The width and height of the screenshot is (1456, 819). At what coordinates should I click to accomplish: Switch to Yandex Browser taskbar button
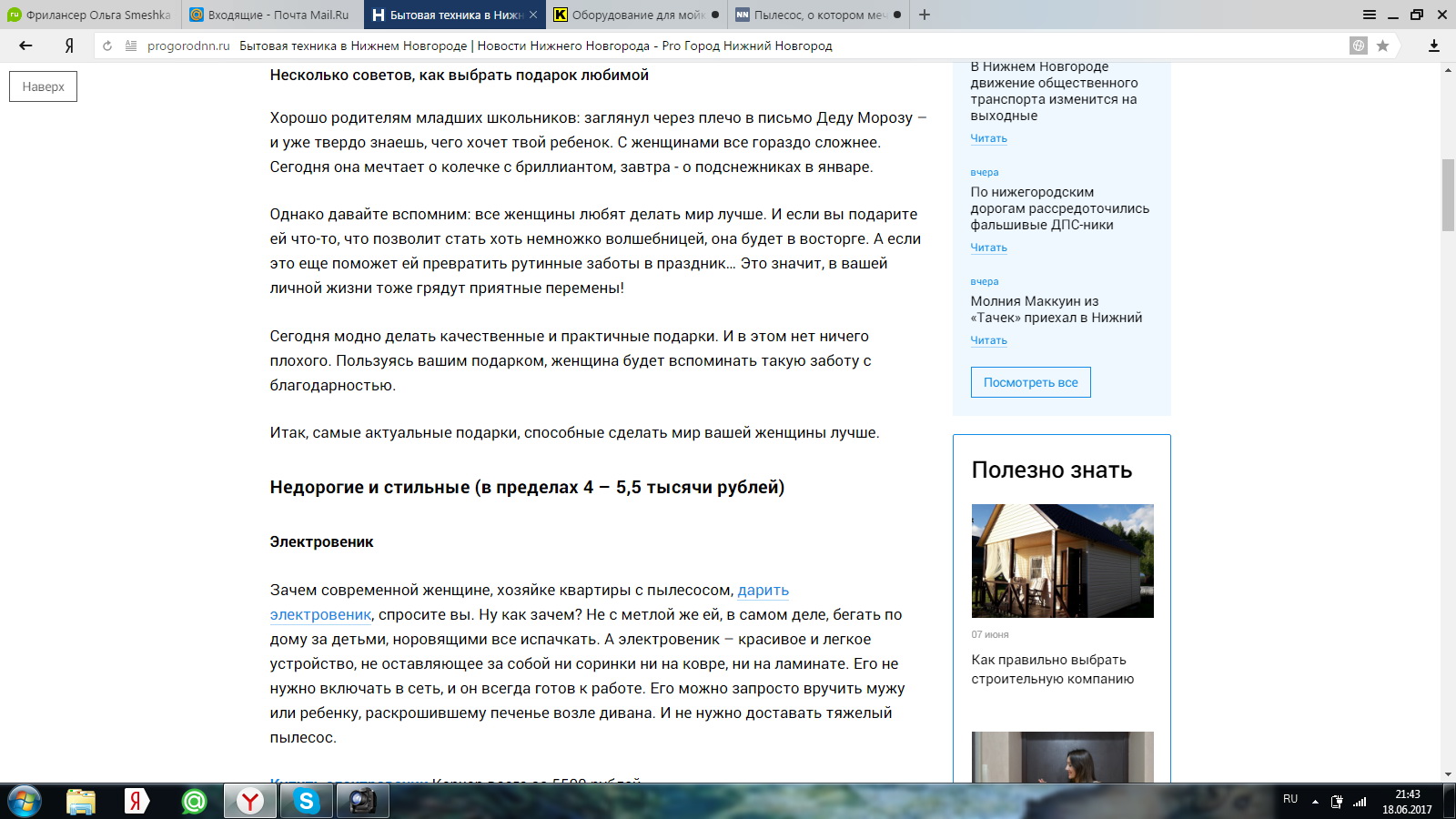tap(250, 801)
